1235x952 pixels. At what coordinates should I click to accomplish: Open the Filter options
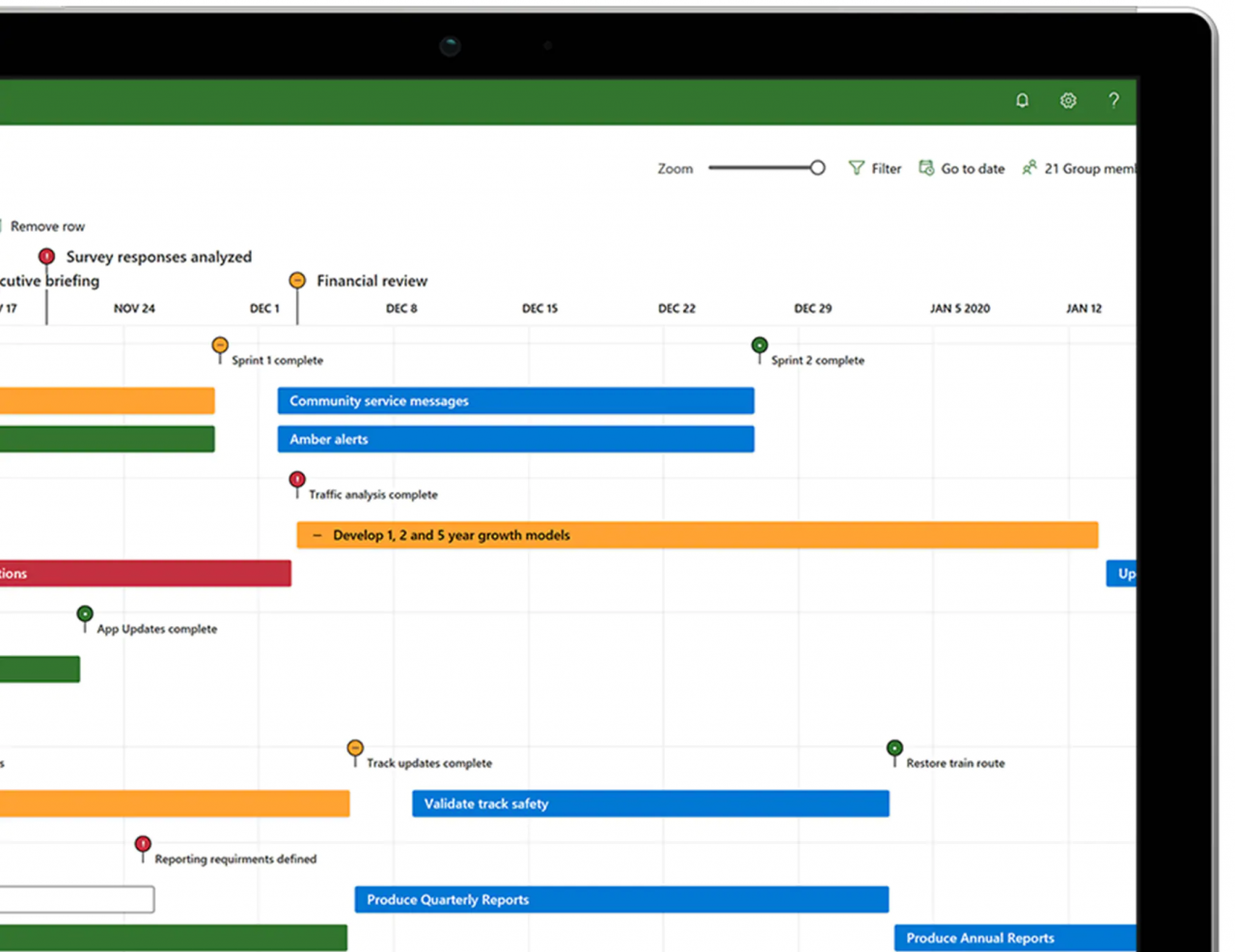click(x=874, y=168)
